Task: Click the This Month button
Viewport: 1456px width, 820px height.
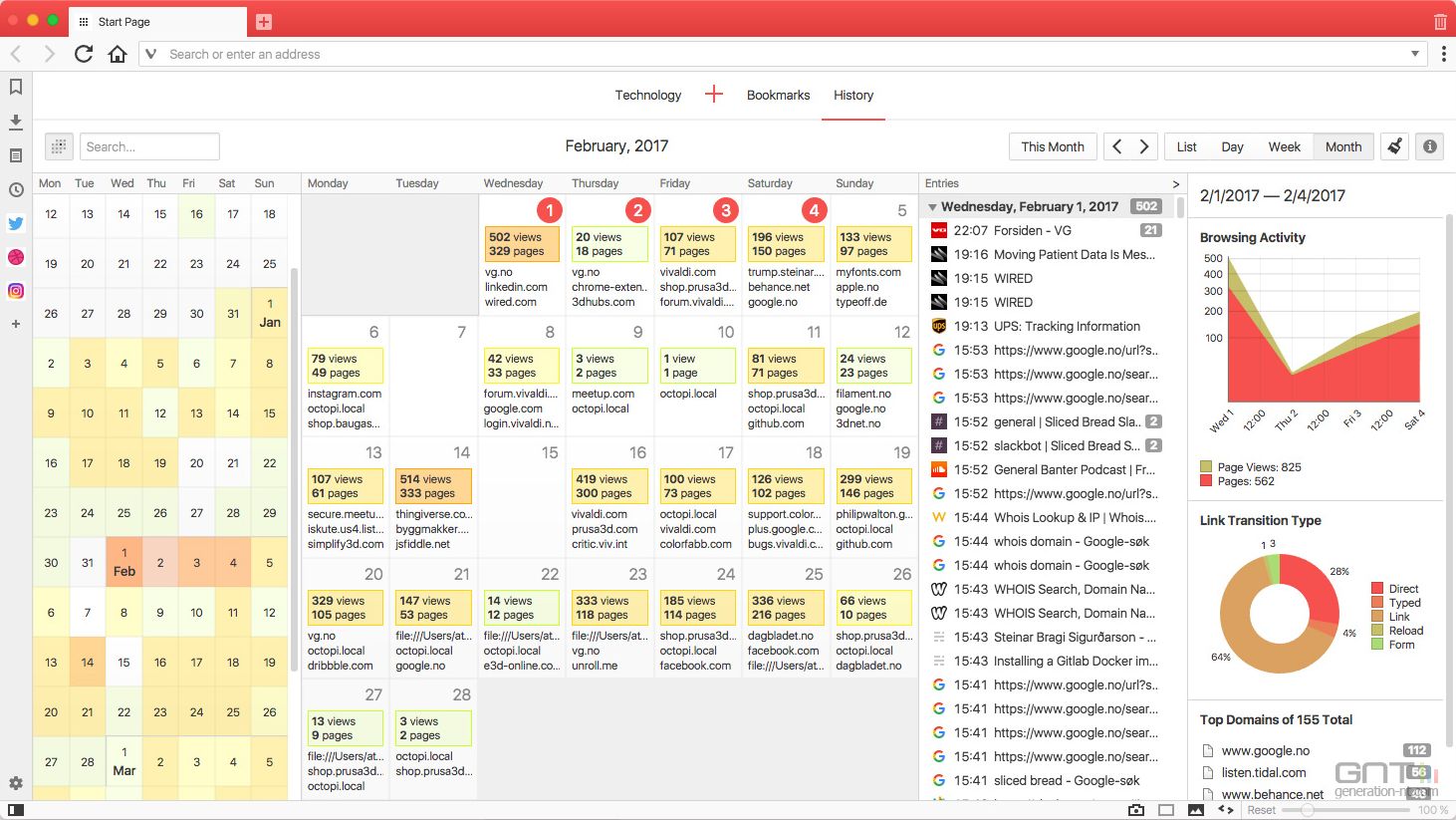Action: click(1053, 146)
